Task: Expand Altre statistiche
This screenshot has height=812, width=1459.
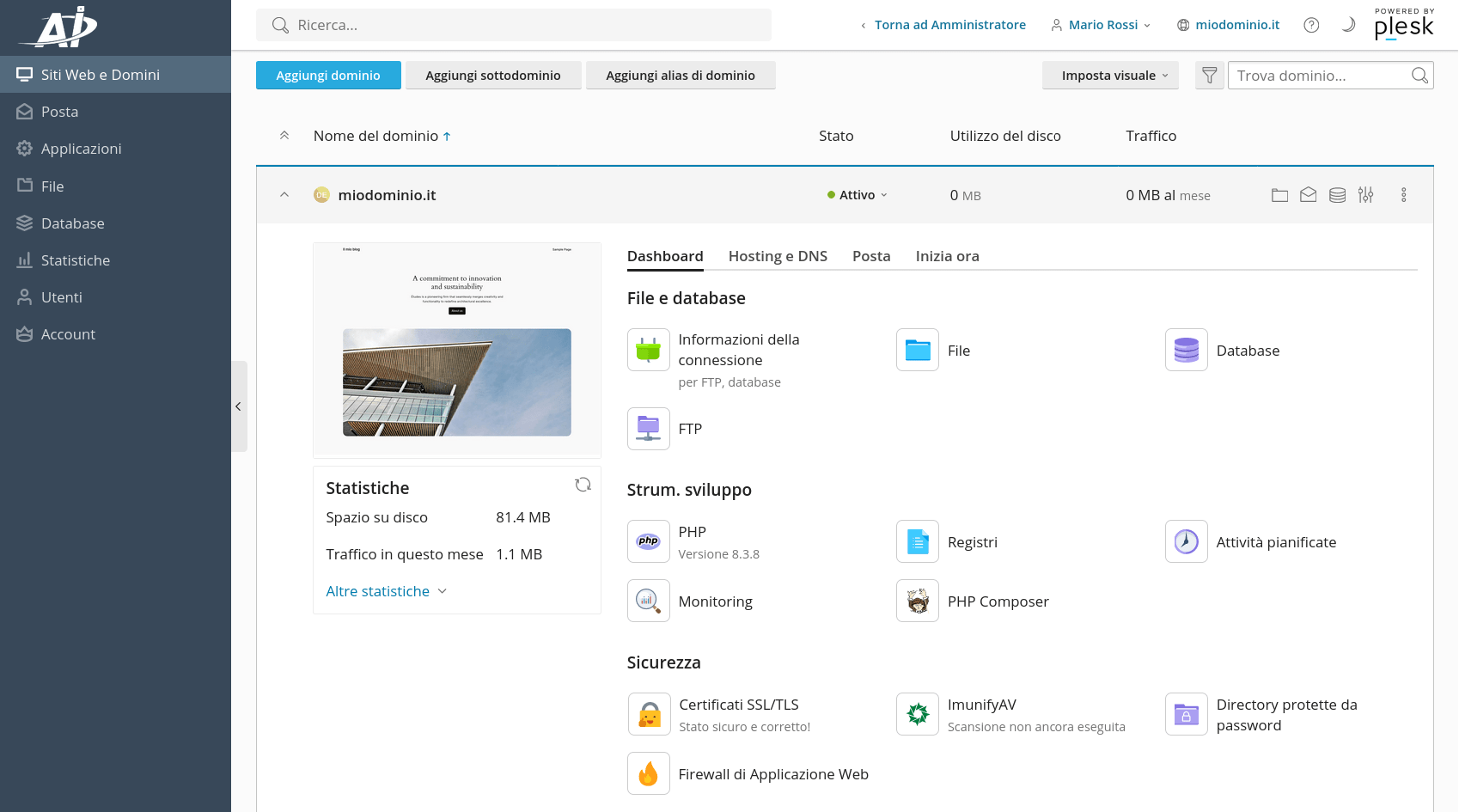Action: [387, 591]
